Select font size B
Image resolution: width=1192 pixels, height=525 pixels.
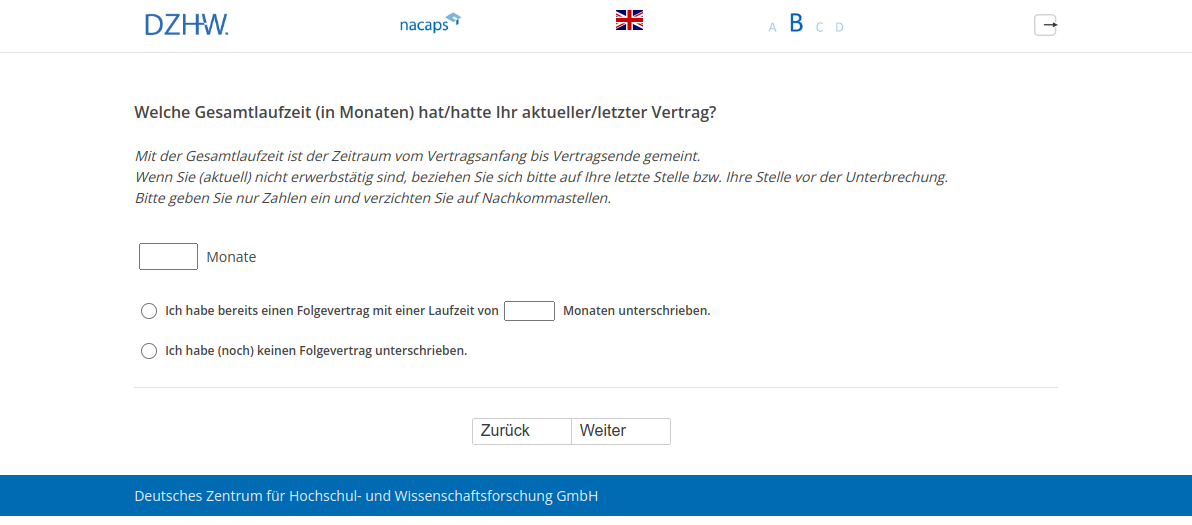pyautogui.click(x=796, y=23)
